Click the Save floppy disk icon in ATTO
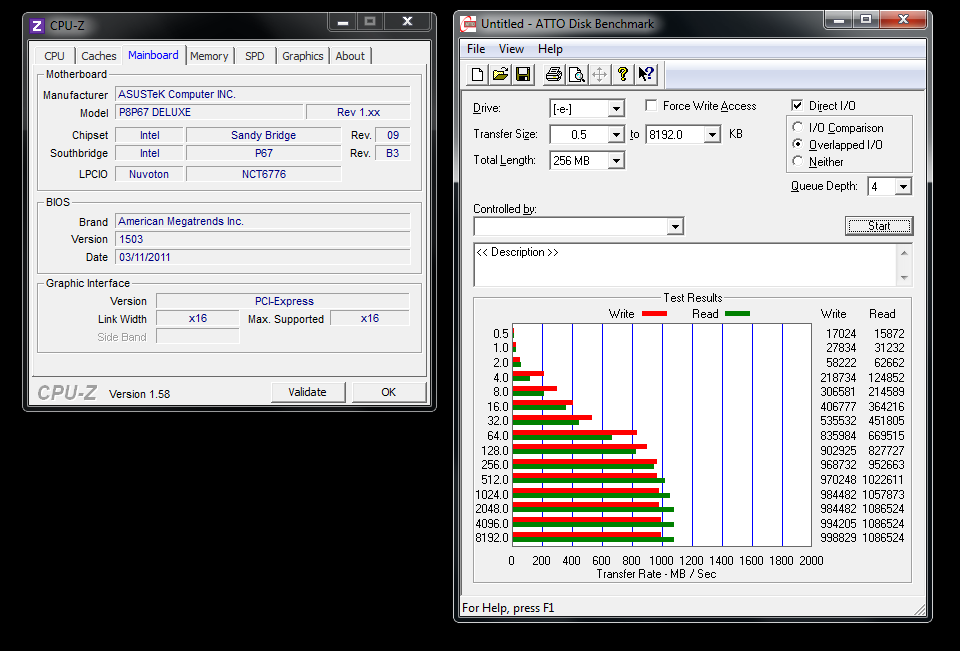The height and width of the screenshot is (651, 960). click(523, 75)
